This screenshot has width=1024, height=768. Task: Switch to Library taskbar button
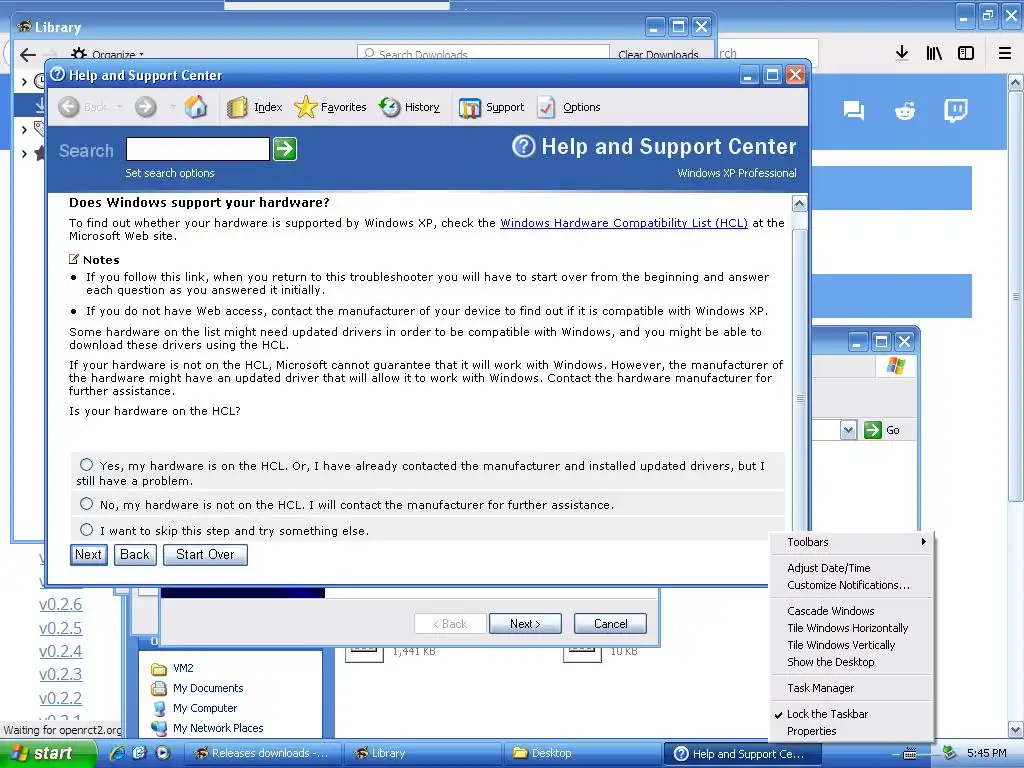423,753
